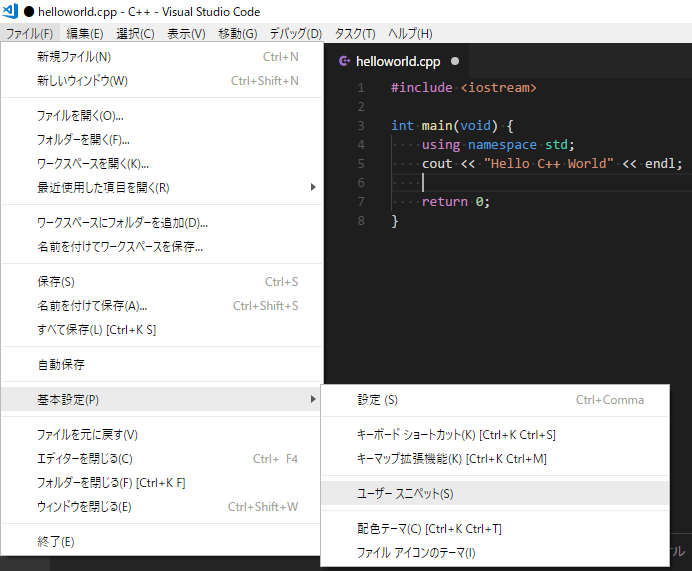Open the タスク(T) menu
This screenshot has height=571, width=692.
click(355, 34)
